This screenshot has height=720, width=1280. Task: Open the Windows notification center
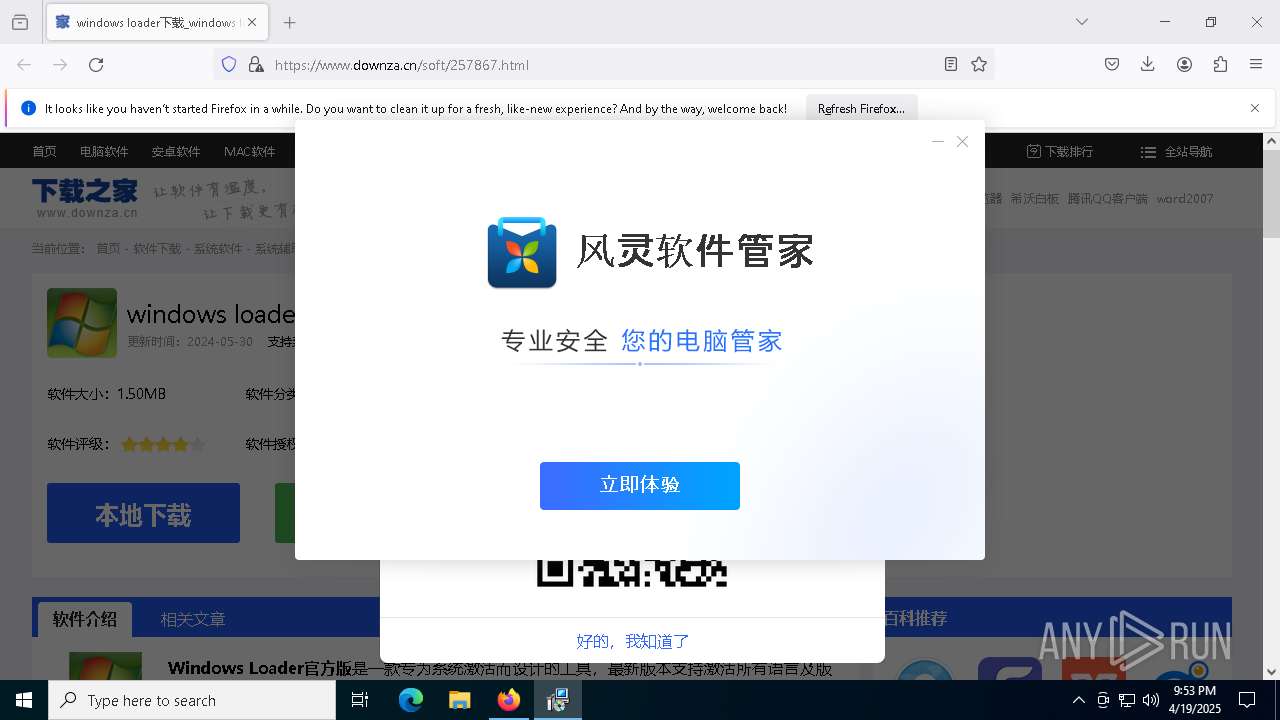pos(1248,700)
